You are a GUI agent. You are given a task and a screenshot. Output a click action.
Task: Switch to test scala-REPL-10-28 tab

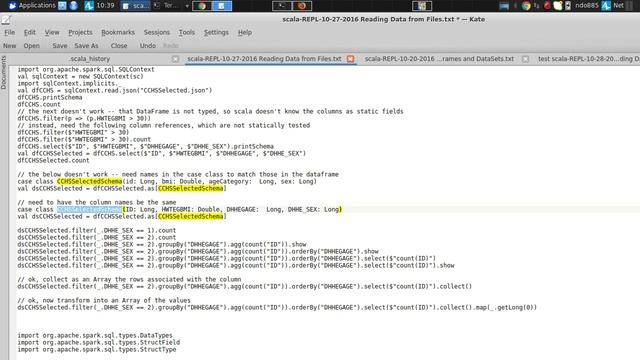(588, 59)
